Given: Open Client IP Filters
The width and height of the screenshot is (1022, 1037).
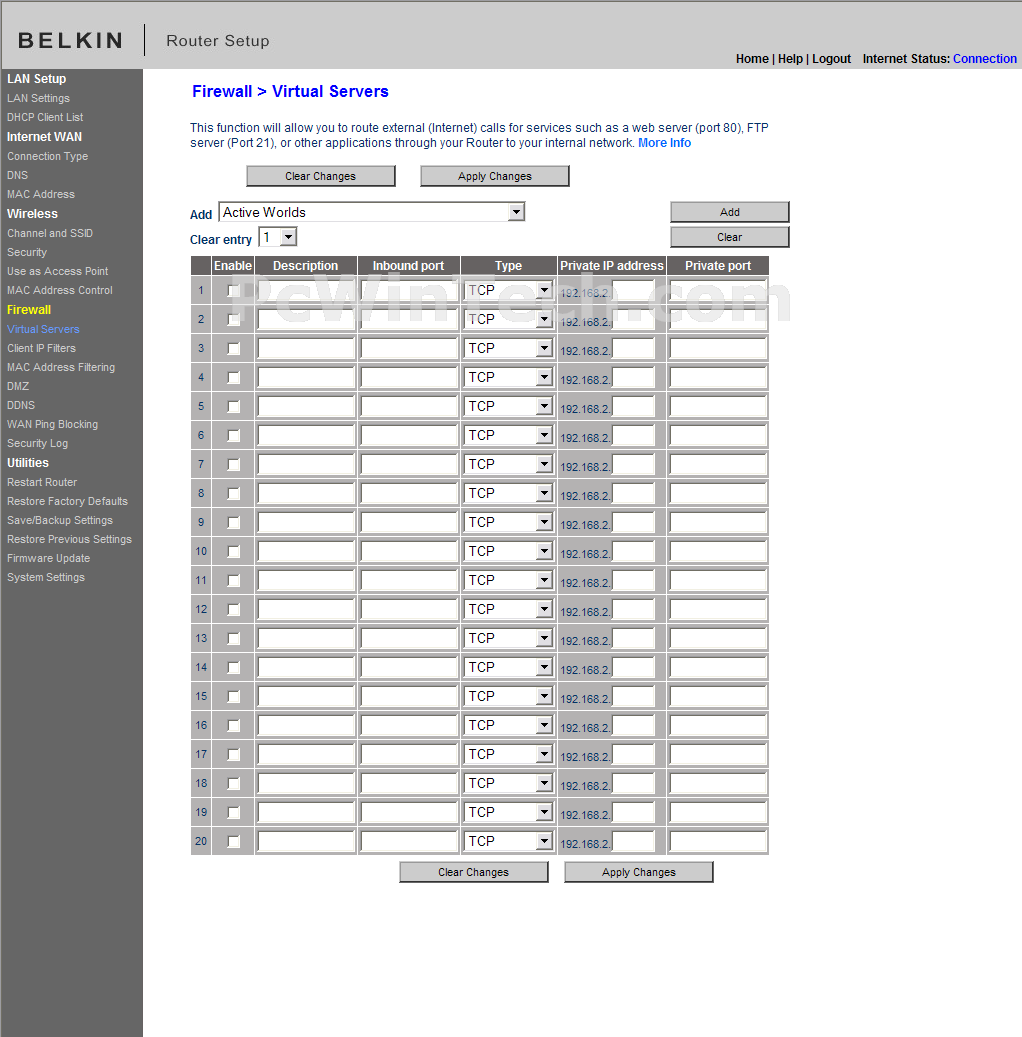Looking at the screenshot, I should tap(41, 349).
